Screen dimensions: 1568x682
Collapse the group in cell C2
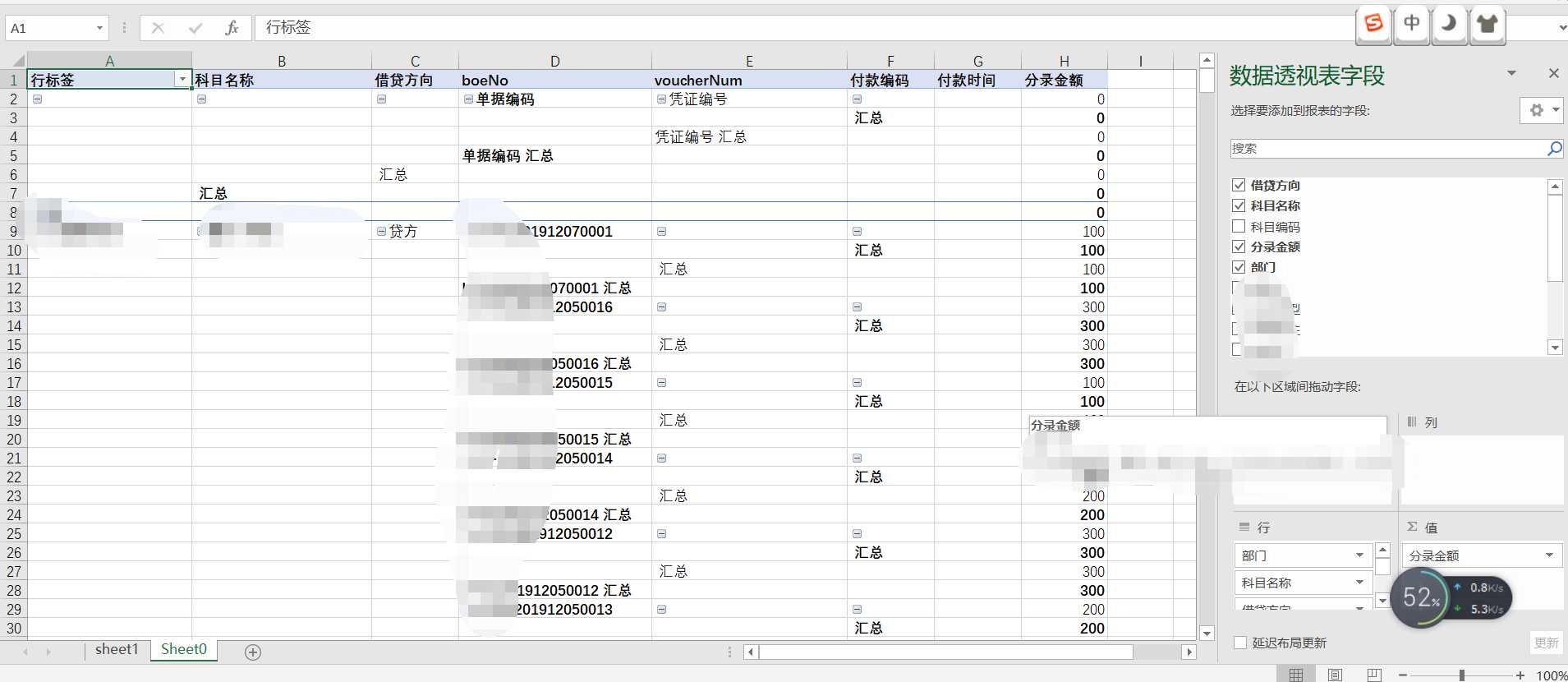(x=381, y=99)
